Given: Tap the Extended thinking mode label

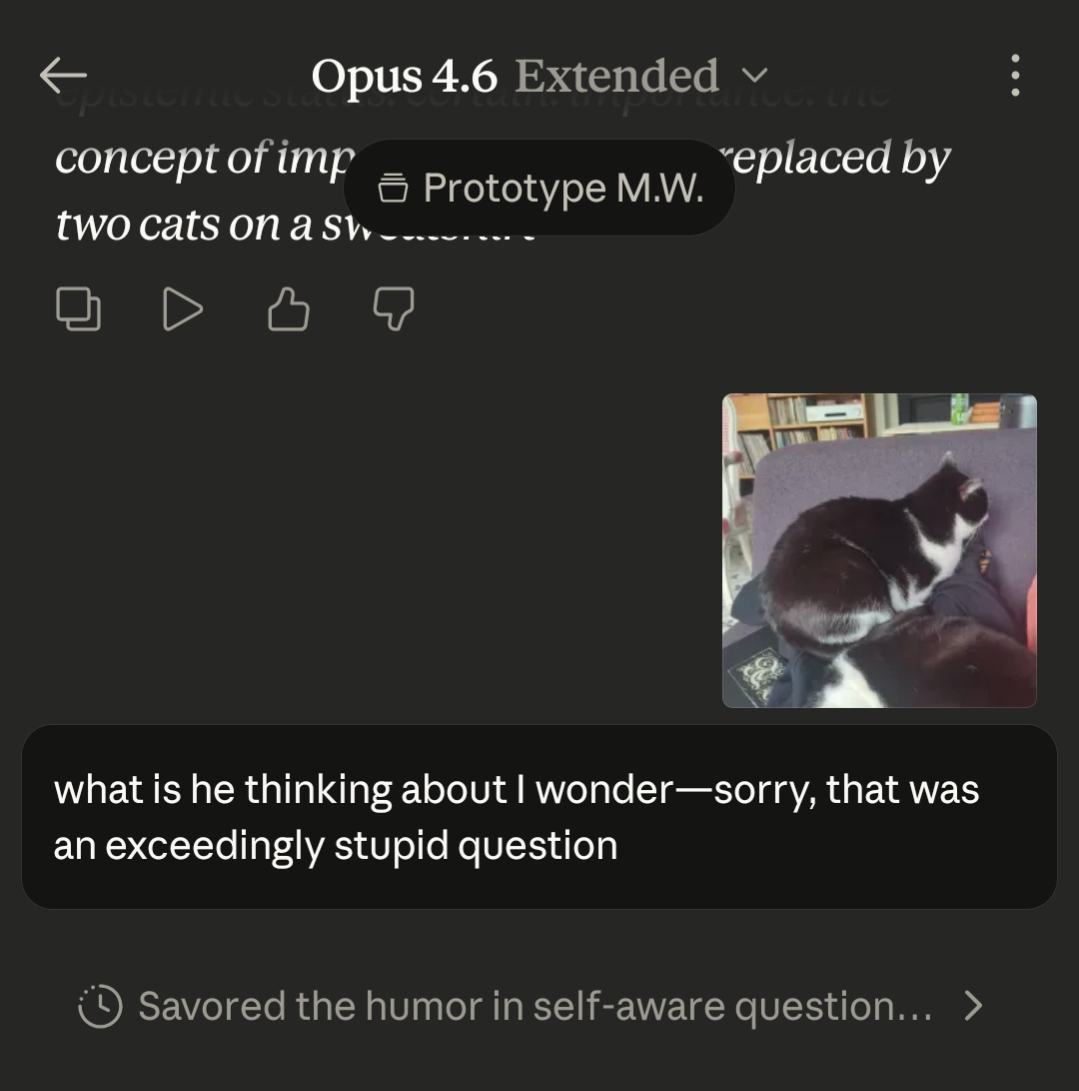Looking at the screenshot, I should click(x=616, y=76).
